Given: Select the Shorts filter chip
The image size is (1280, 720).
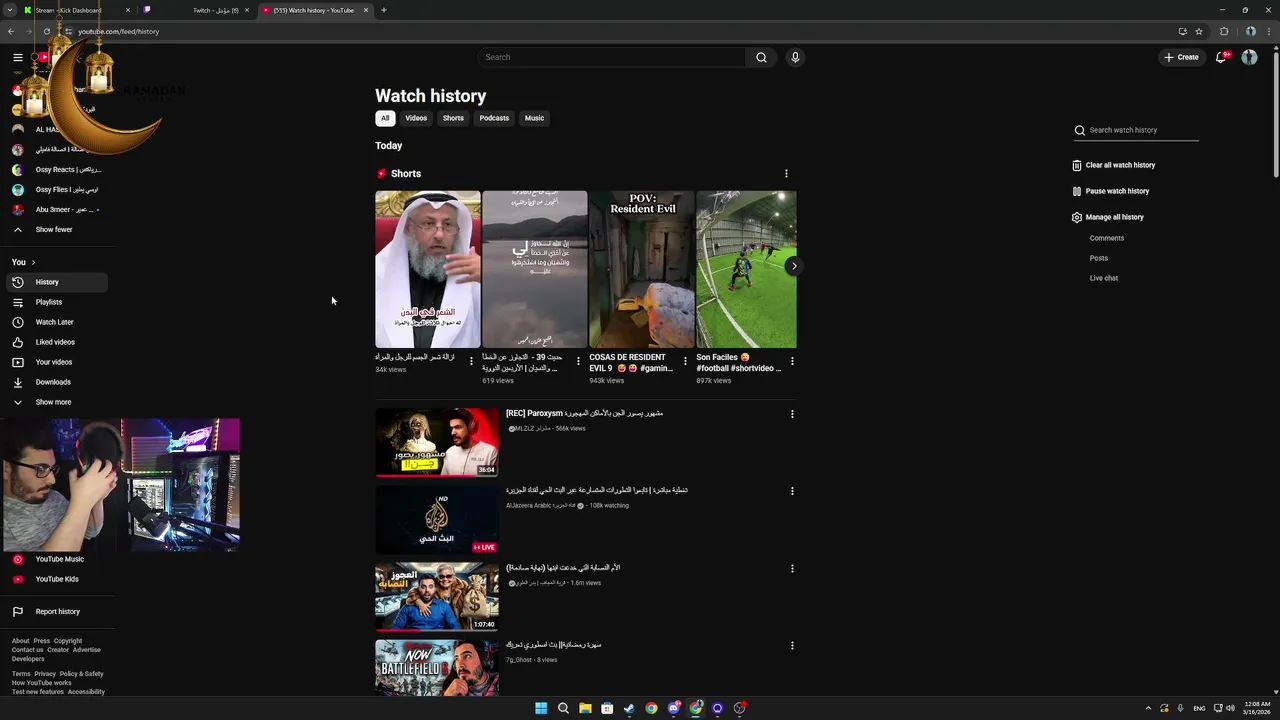Looking at the screenshot, I should point(453,118).
